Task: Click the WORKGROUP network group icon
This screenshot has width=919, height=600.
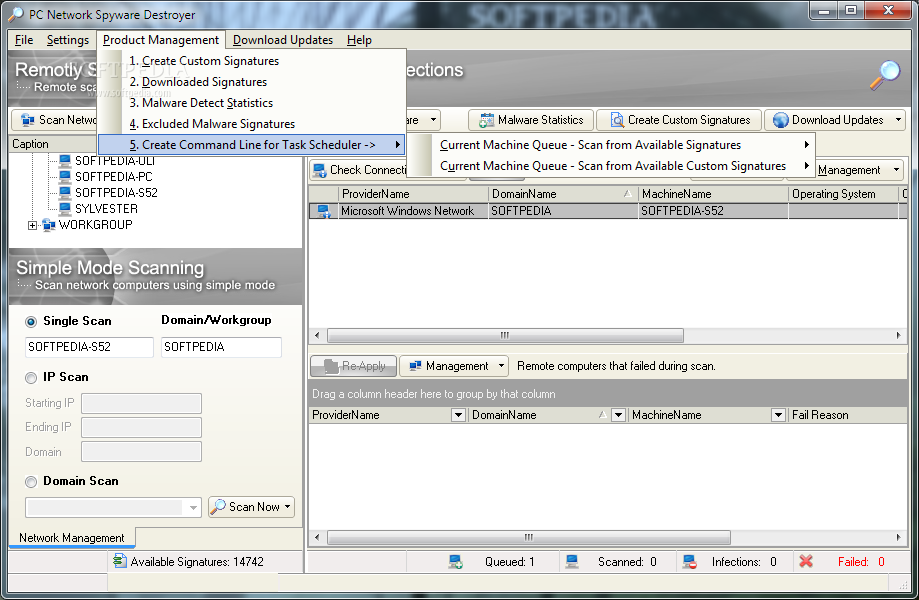Action: tap(49, 225)
